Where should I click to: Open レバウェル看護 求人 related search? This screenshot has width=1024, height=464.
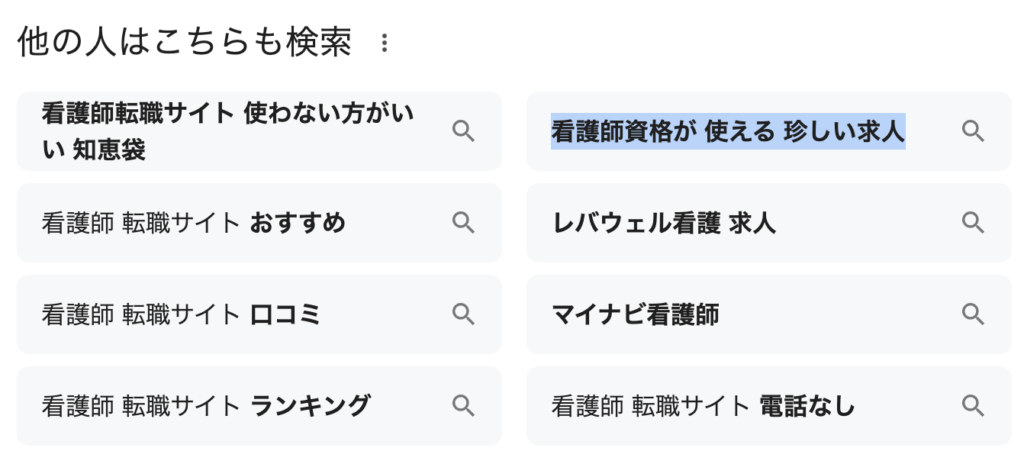point(664,224)
